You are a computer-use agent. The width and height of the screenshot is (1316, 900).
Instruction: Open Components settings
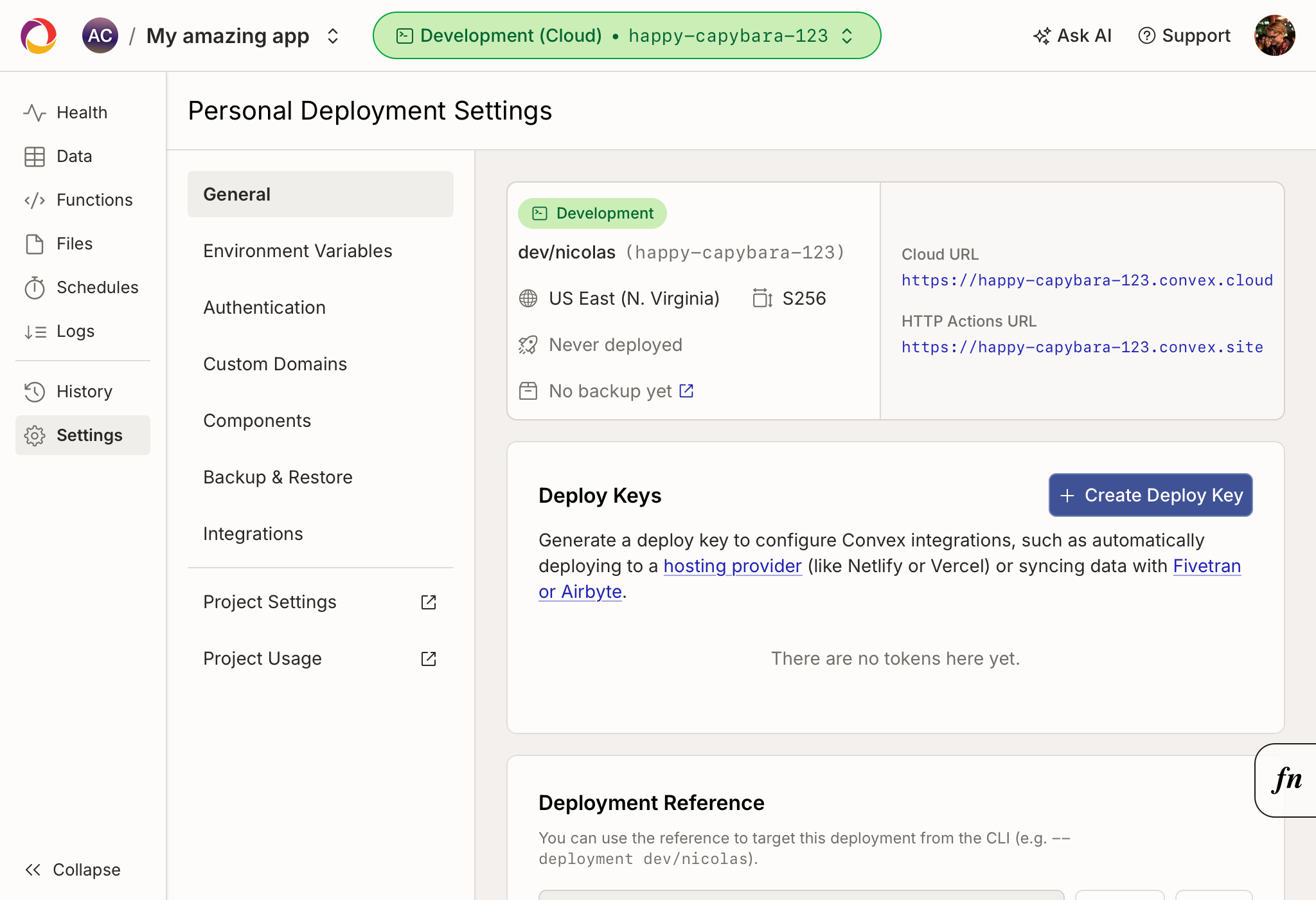point(321,420)
